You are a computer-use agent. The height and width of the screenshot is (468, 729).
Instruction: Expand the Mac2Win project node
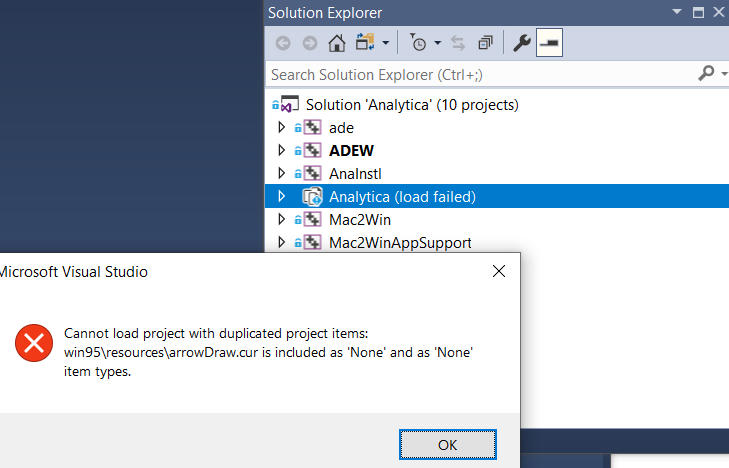[281, 219]
